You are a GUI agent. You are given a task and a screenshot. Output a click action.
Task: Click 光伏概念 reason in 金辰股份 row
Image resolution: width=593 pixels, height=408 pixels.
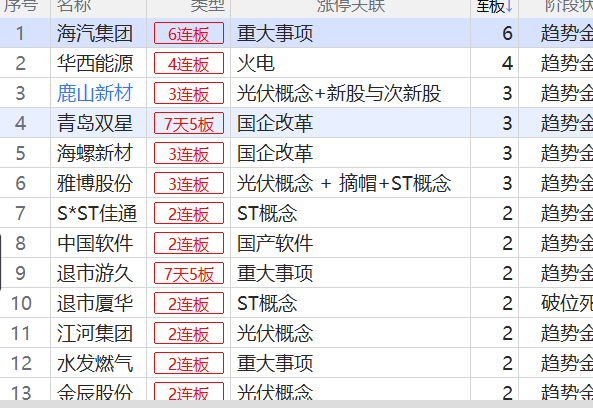pos(275,392)
